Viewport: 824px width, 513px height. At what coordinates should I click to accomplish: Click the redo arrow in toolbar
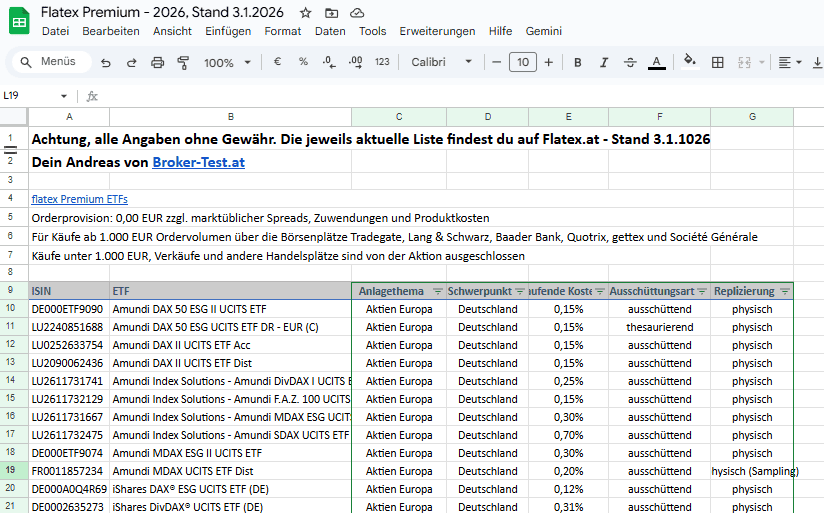coord(131,62)
